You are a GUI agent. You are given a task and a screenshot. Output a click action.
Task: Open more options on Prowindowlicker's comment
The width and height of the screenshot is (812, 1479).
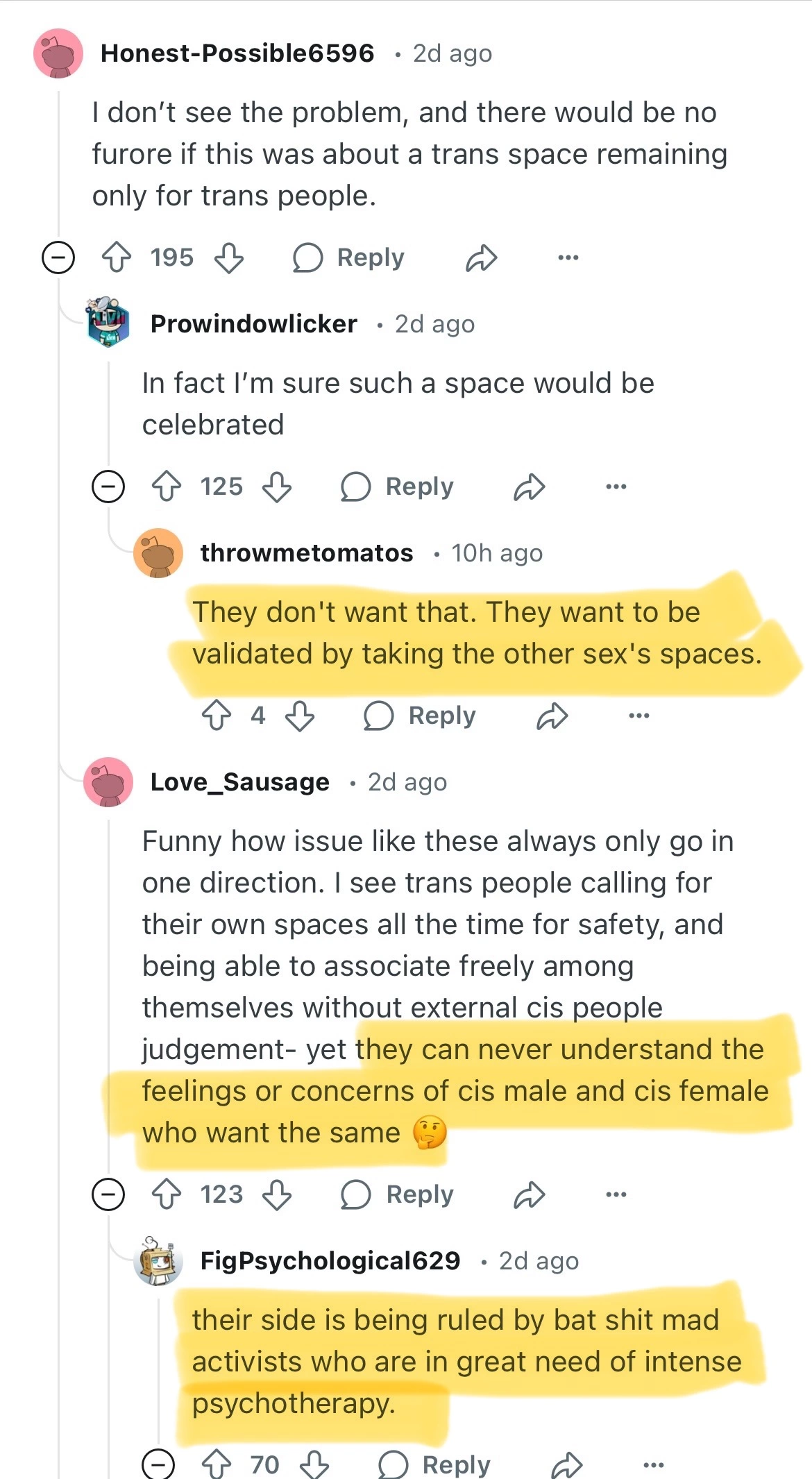click(616, 487)
